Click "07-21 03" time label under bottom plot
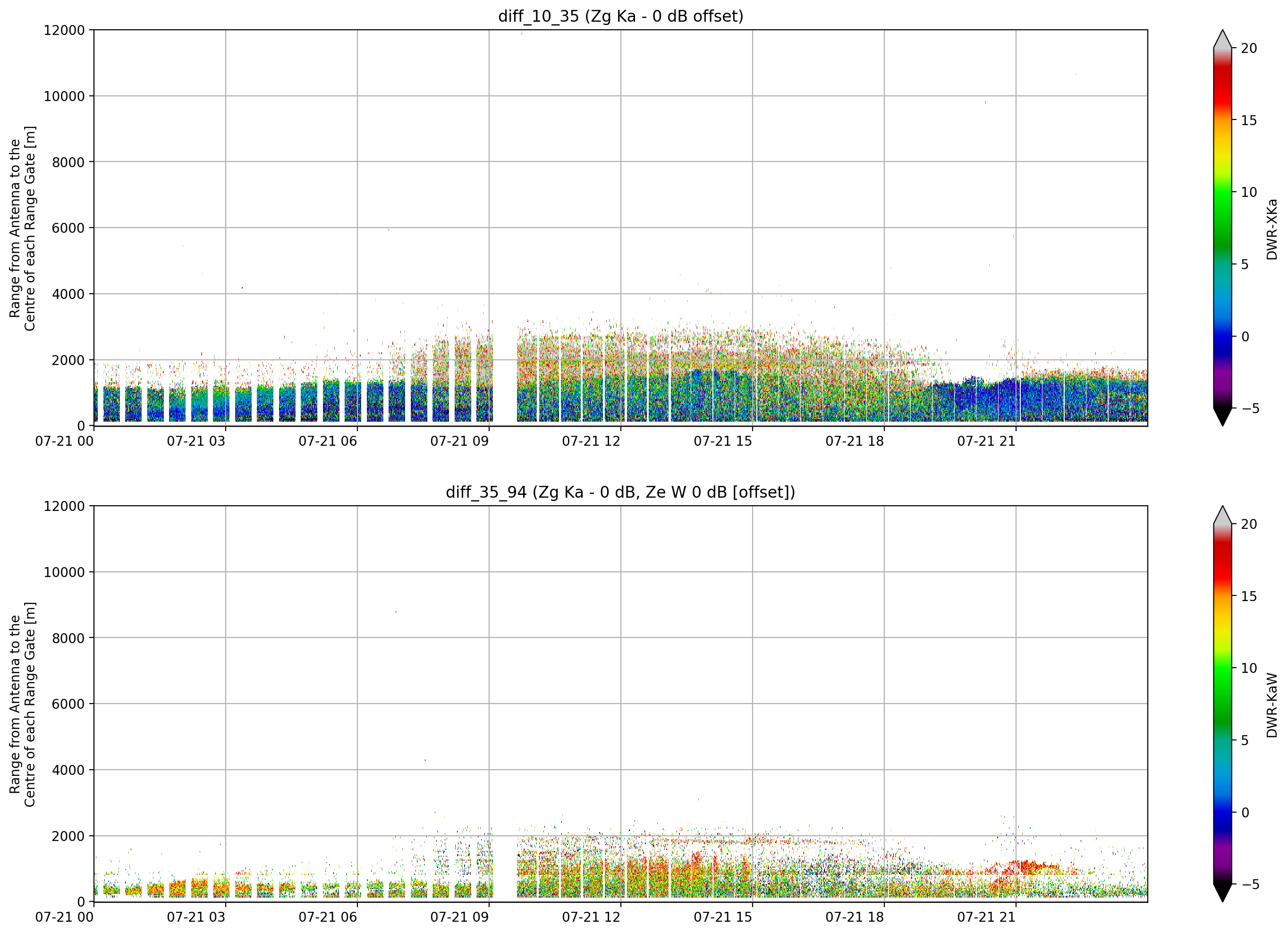The height and width of the screenshot is (934, 1288). pos(196,917)
